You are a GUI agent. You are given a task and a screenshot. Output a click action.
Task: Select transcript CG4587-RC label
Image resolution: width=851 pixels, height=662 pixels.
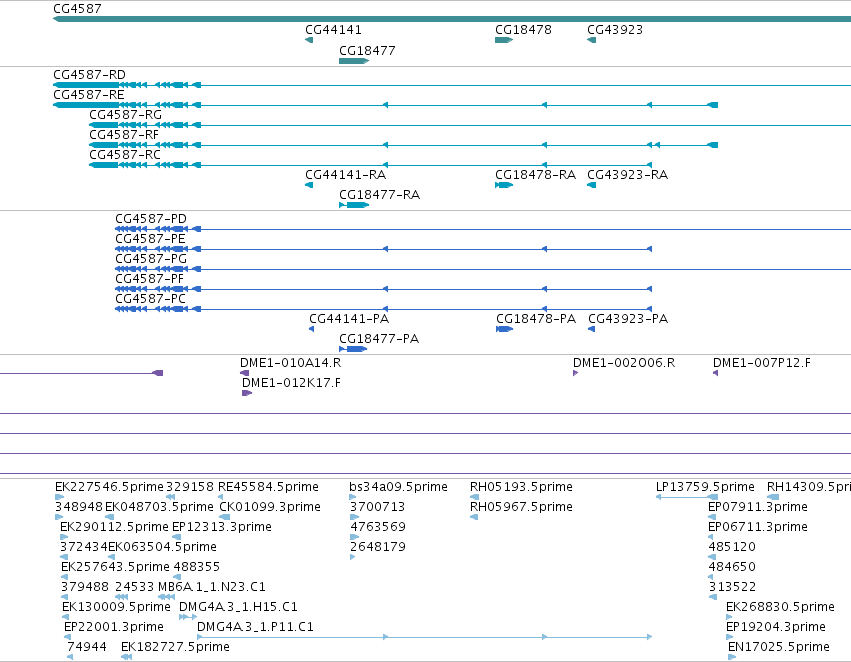(125, 155)
